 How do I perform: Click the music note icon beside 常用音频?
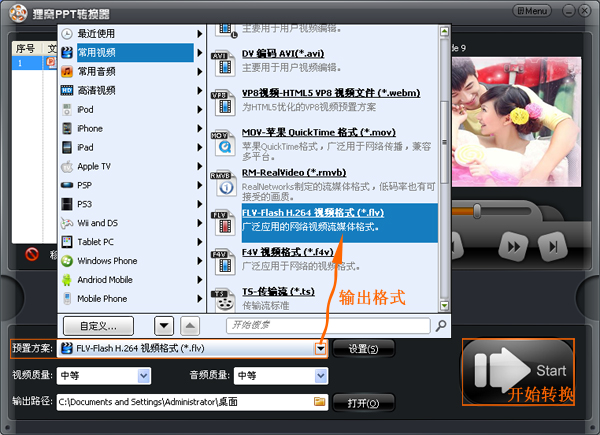point(67,72)
